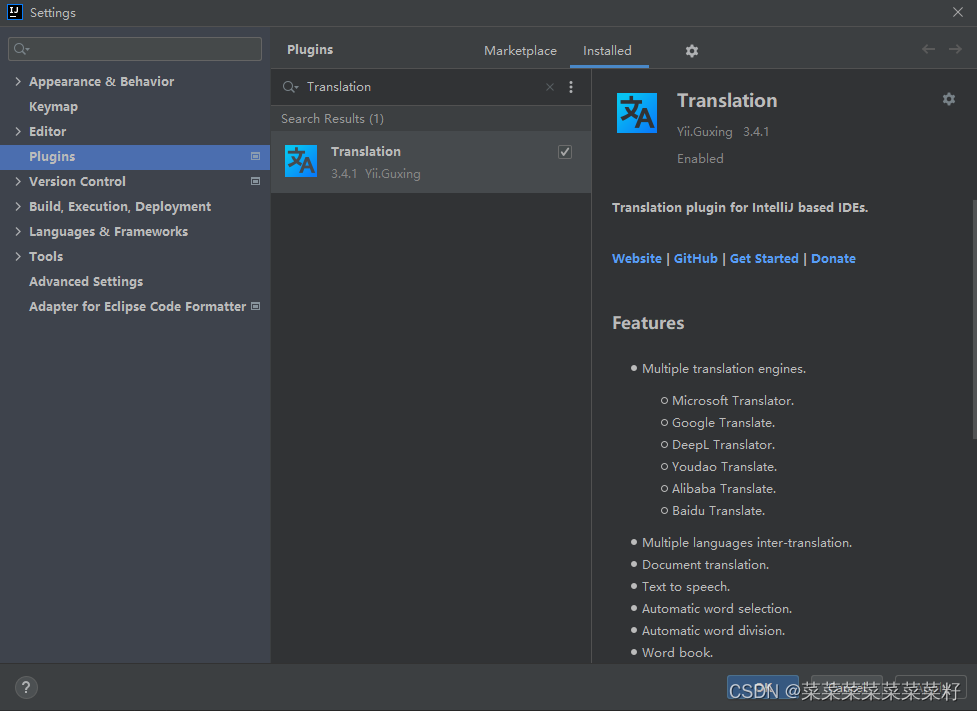
Task: Click the Features heading
Action: [x=648, y=323]
